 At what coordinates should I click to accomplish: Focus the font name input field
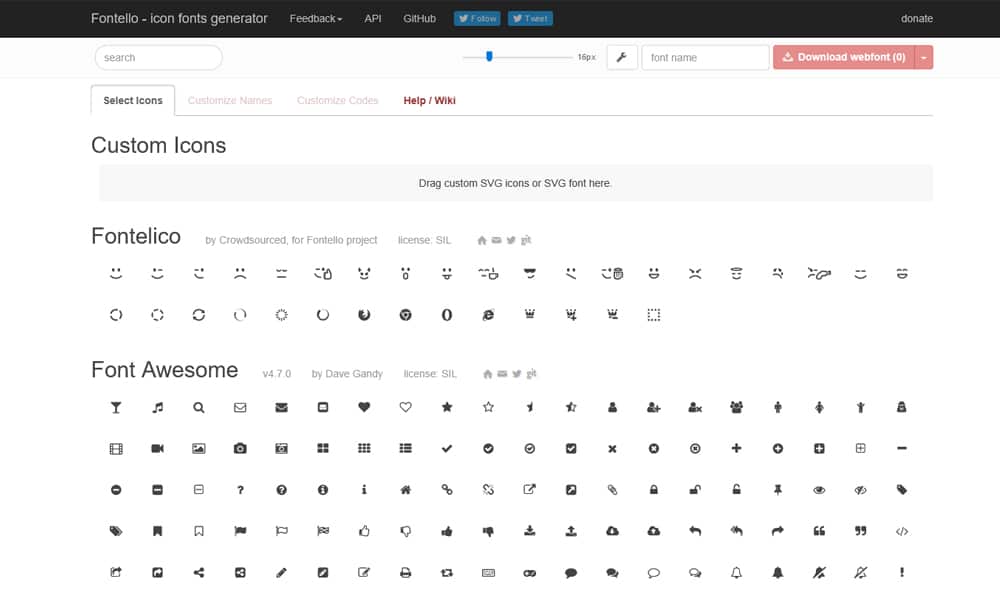705,58
